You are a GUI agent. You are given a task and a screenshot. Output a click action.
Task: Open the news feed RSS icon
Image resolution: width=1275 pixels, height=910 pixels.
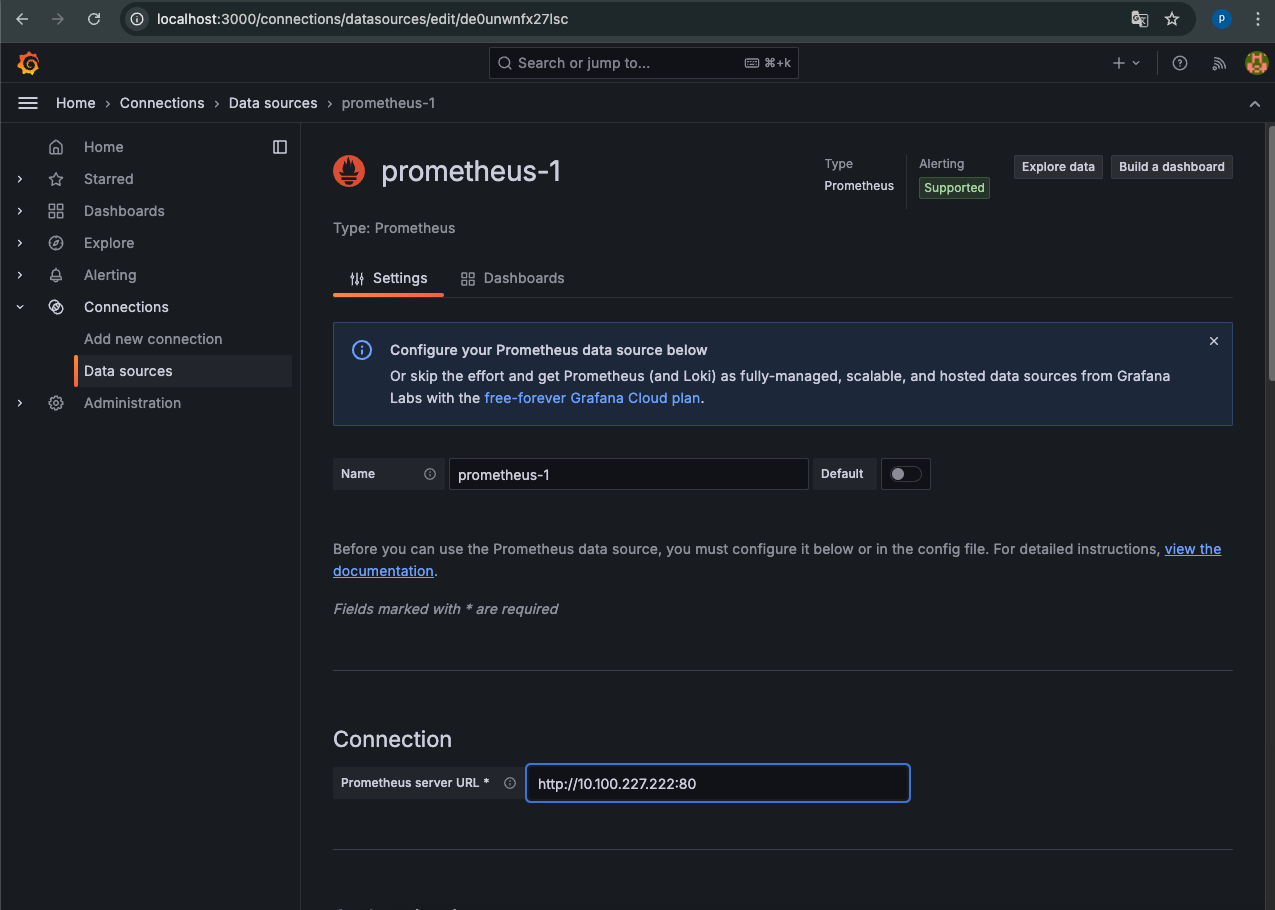click(1219, 63)
